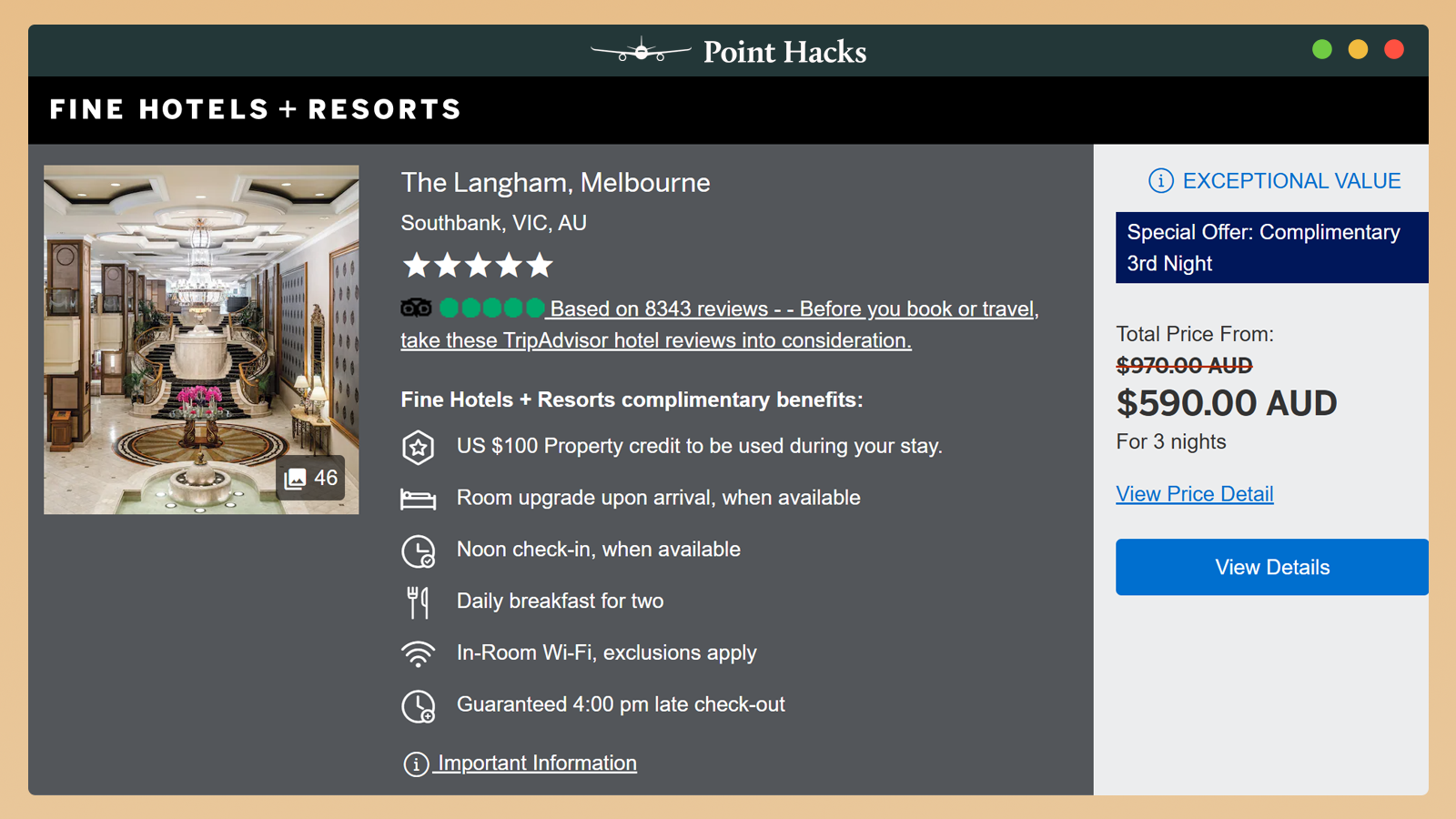
Task: Open the photo gallery count badge
Action: (x=311, y=479)
